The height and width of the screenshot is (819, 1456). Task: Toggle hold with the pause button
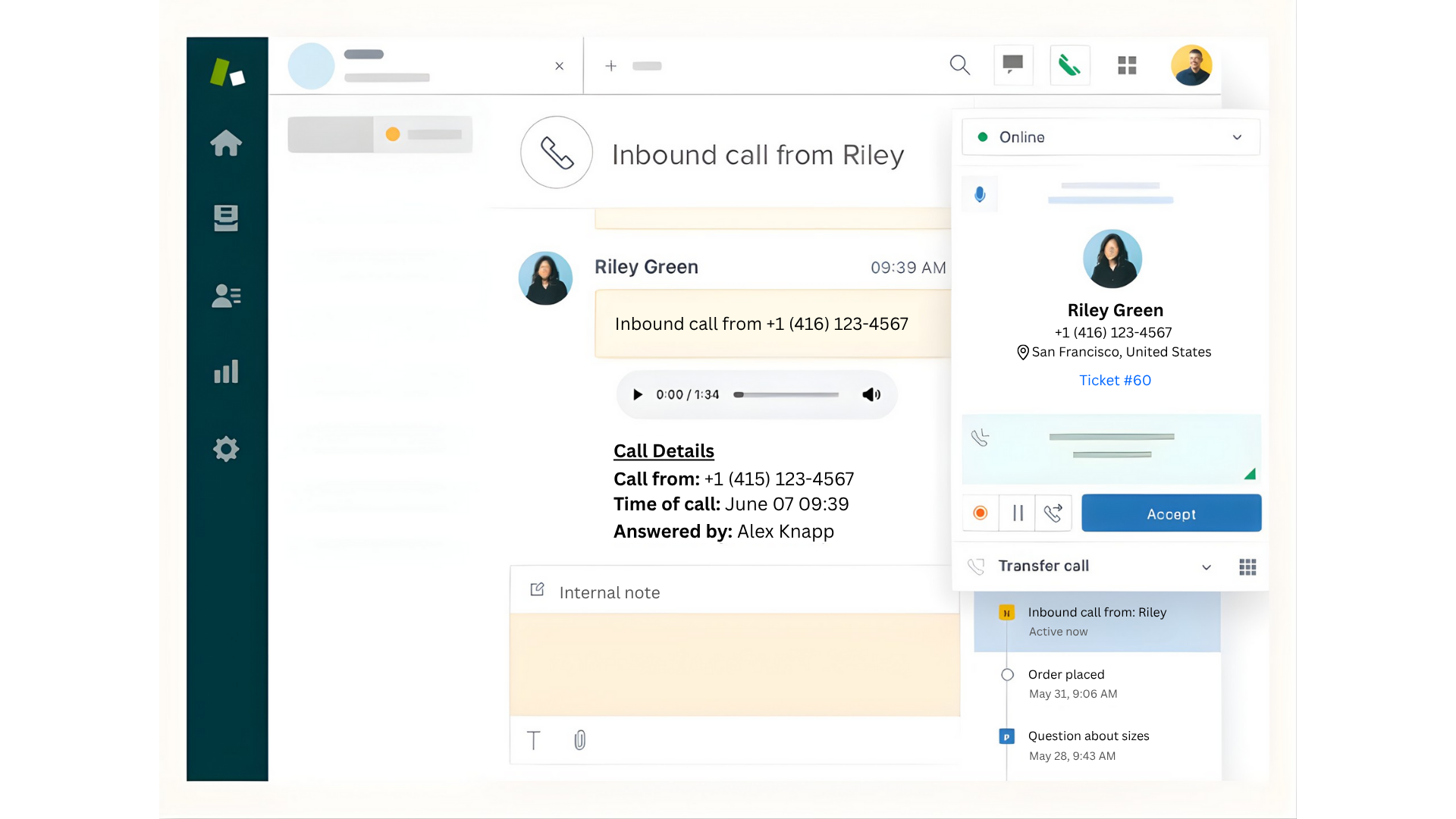point(1018,513)
